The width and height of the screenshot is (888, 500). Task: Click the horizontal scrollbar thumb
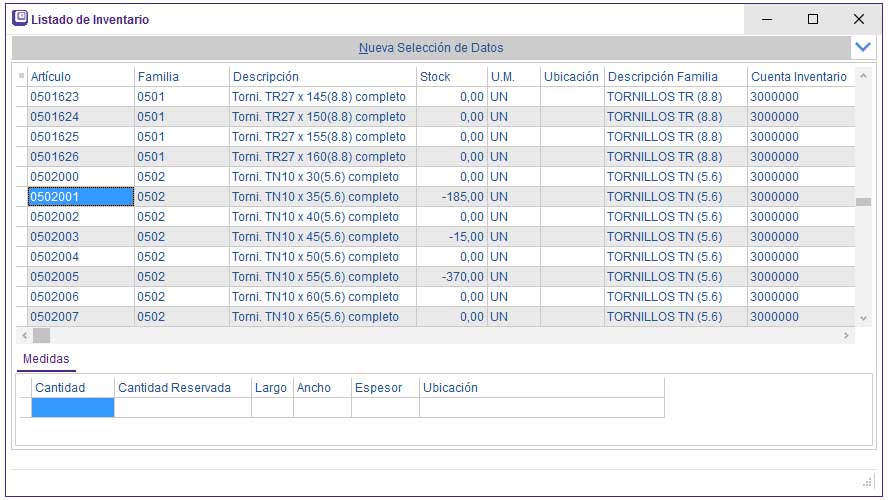coord(42,336)
